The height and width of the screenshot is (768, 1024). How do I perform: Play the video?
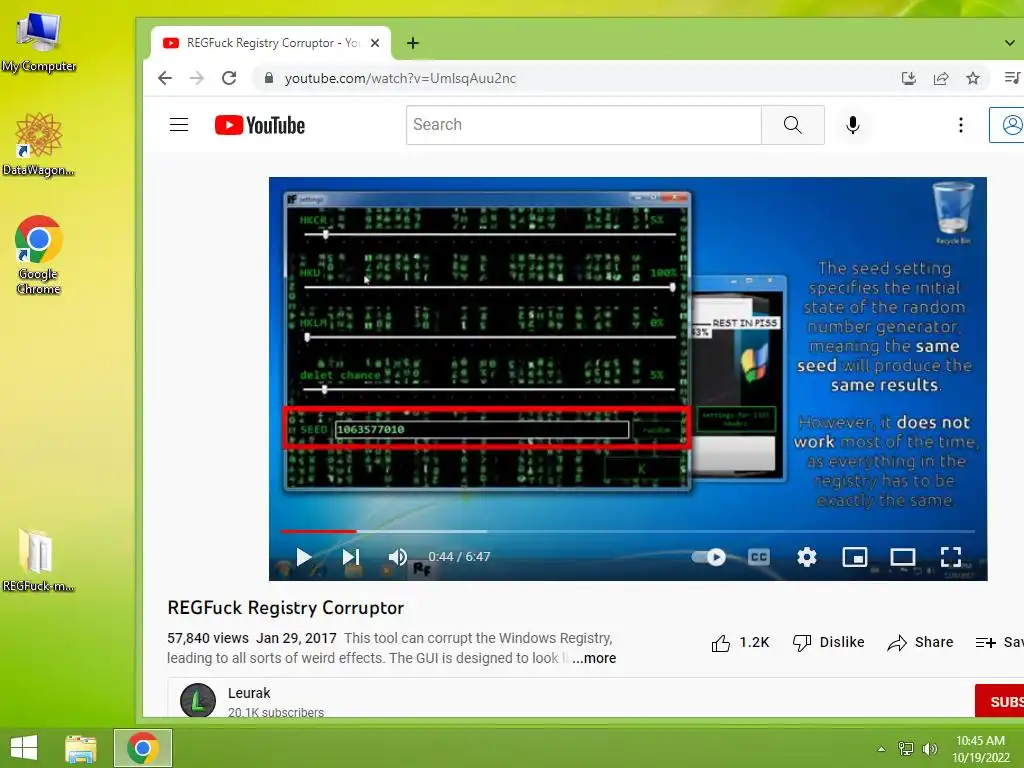(304, 557)
